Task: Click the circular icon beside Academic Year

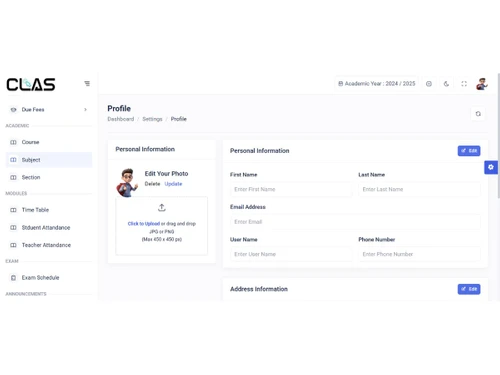Action: pyautogui.click(x=429, y=84)
